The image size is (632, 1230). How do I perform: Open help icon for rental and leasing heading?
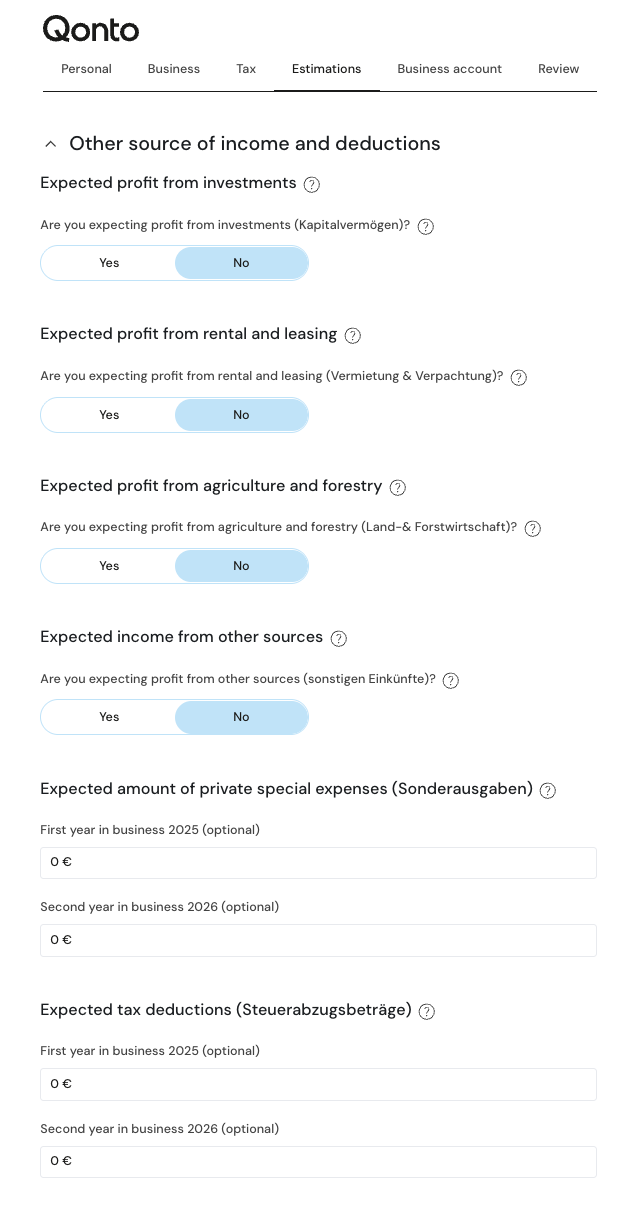point(352,336)
